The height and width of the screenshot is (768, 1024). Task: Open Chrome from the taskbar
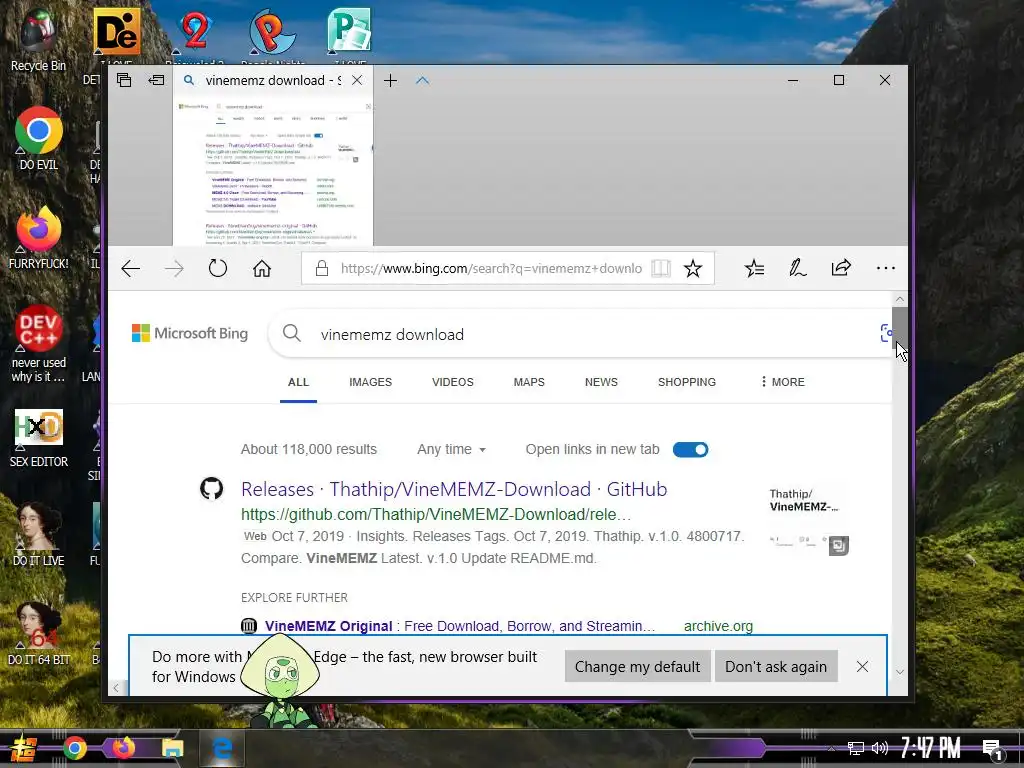tap(75, 749)
